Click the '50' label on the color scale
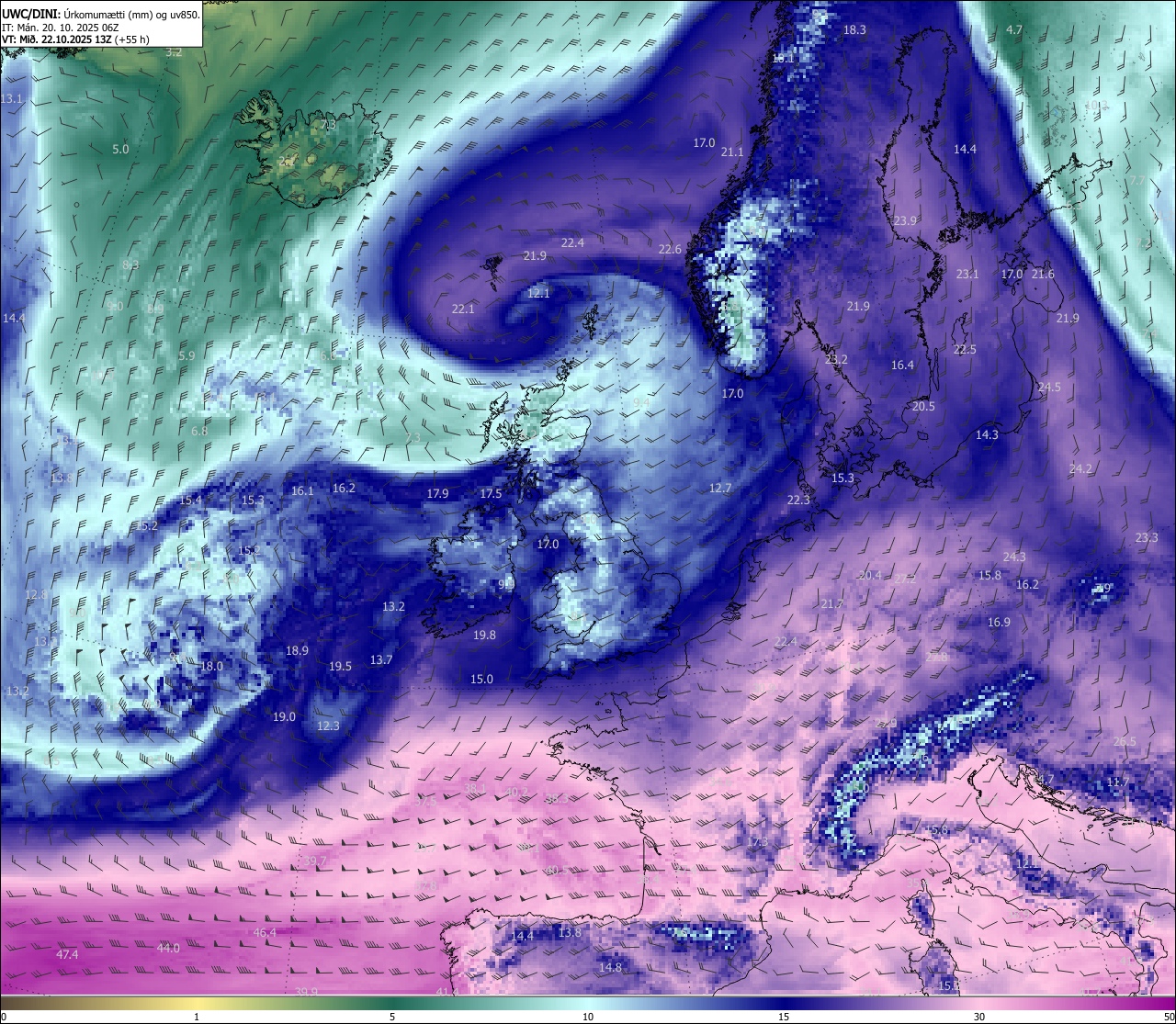Screen dimensions: 1176x1024 tap(1169, 1017)
